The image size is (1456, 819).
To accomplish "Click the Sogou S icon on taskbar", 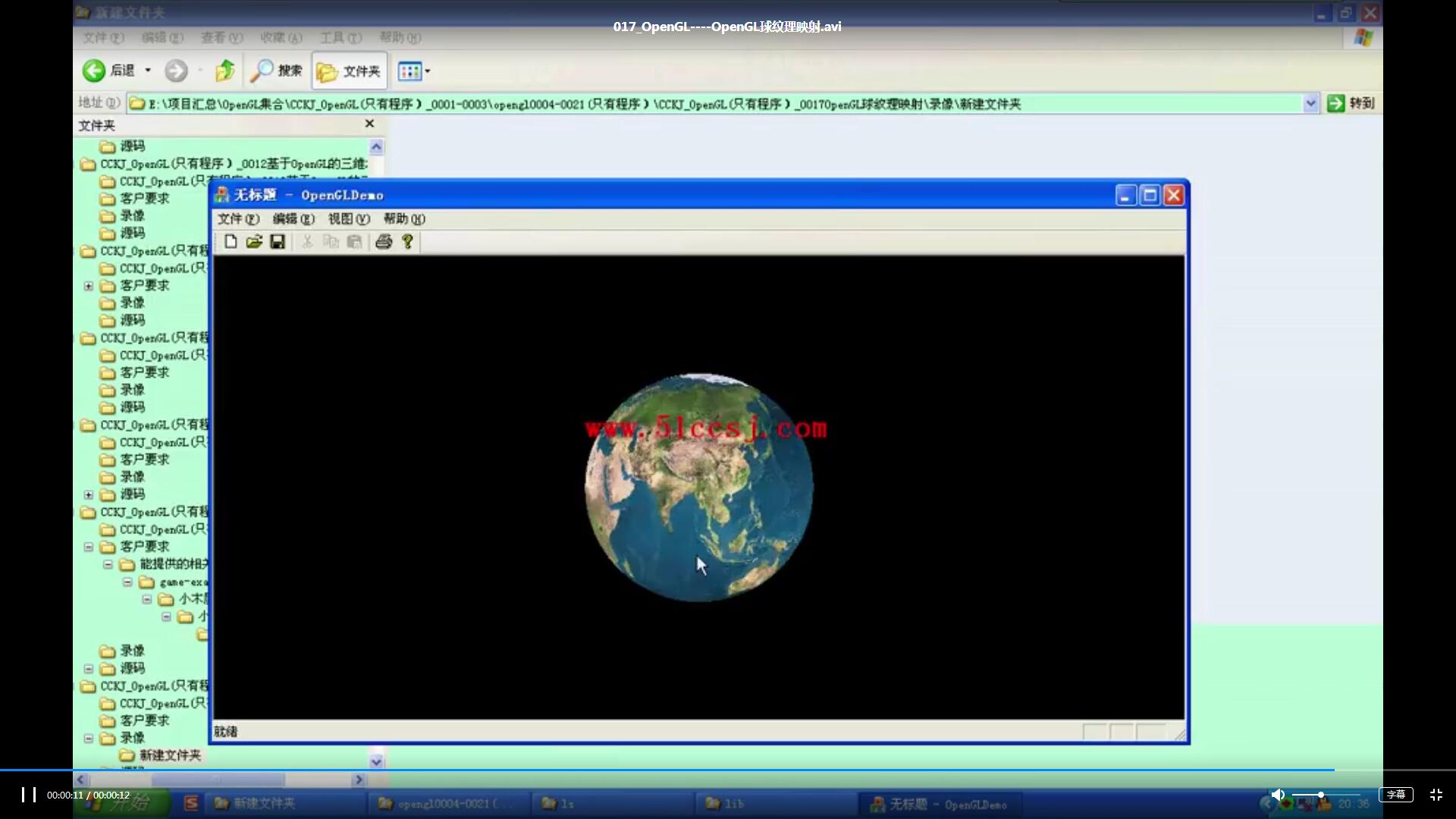I will pyautogui.click(x=191, y=803).
